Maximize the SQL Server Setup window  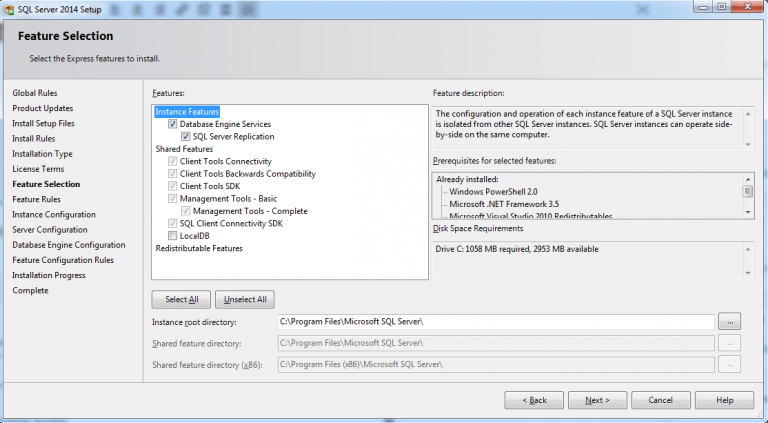click(721, 6)
